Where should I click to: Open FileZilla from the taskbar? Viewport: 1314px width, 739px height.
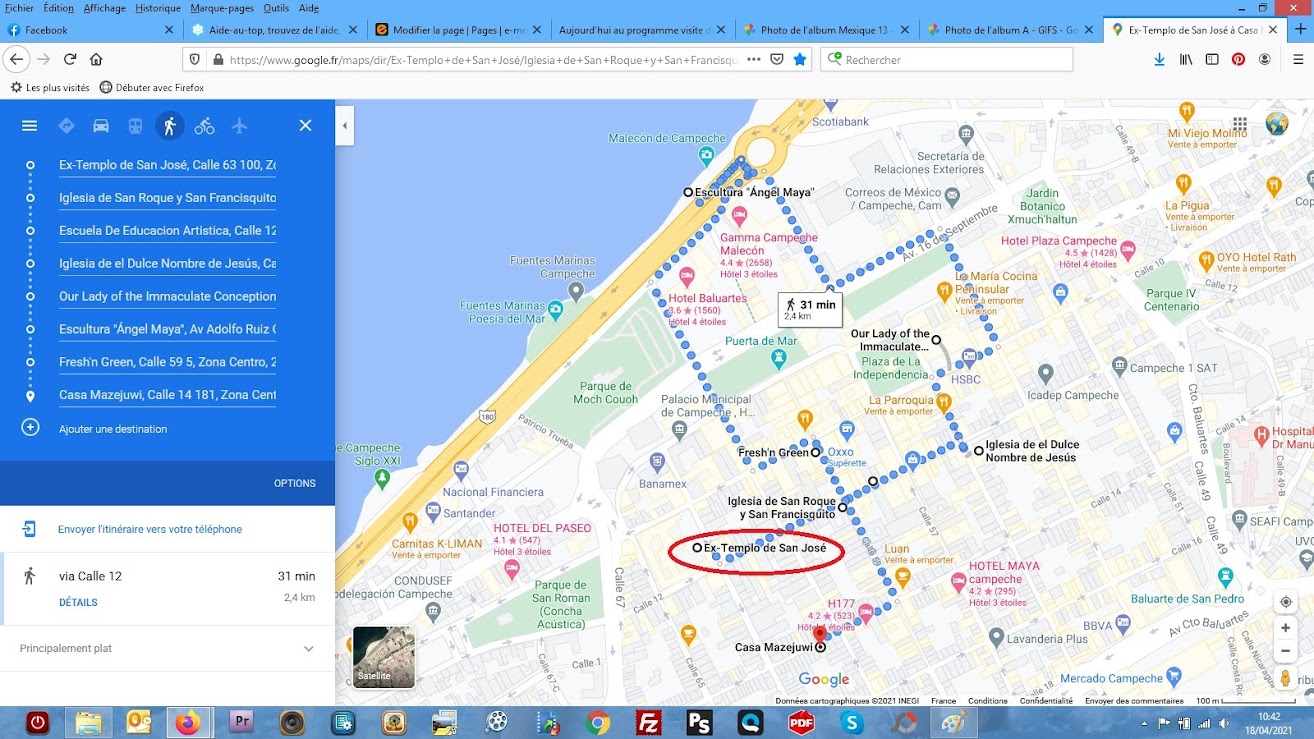(649, 722)
